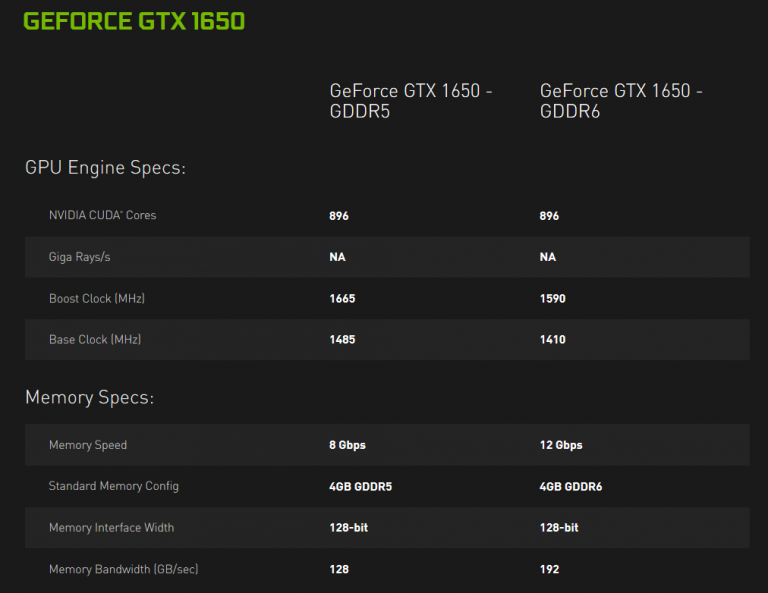Select the GeForce GTX 1650 - GDDR5 column header
The height and width of the screenshot is (593, 768).
click(411, 101)
